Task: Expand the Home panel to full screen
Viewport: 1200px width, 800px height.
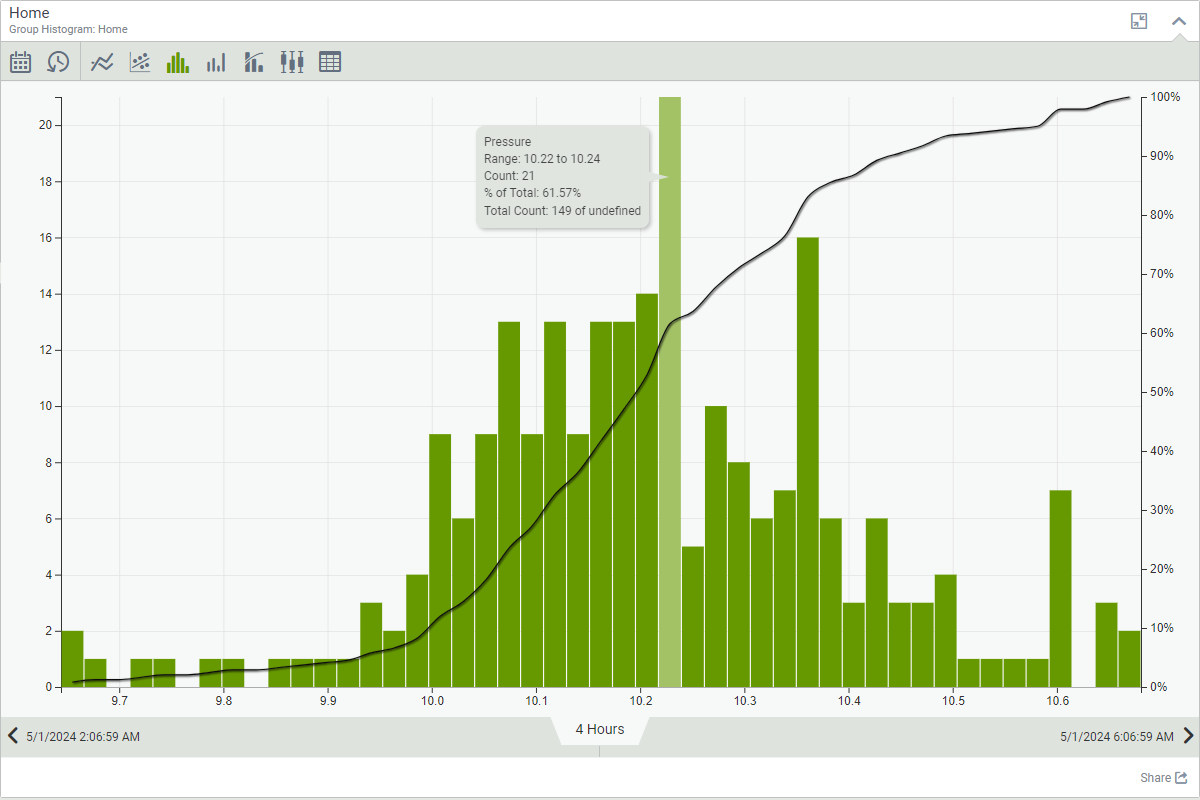Action: [1139, 21]
